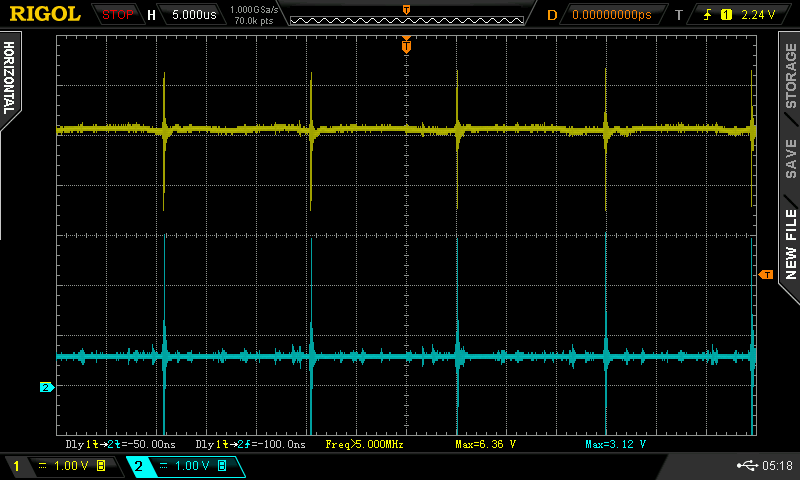This screenshot has height=480, width=800.
Task: Click the rising edge trigger icon
Action: coord(708,15)
